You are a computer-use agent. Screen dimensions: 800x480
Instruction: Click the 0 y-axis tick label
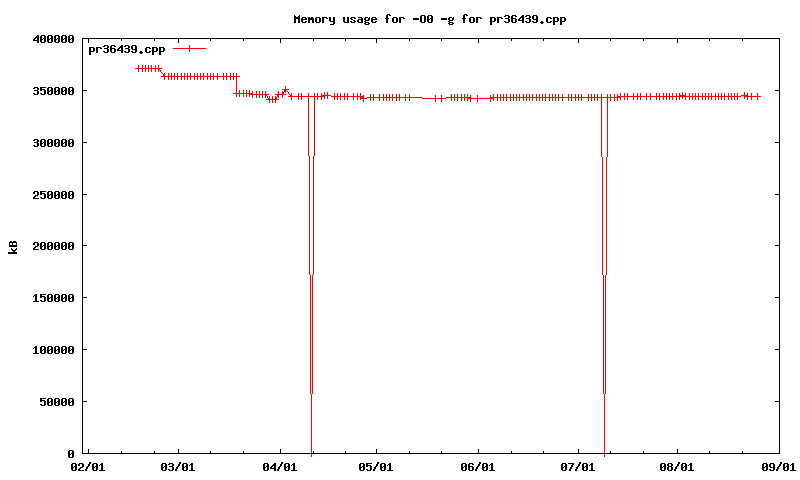(72, 454)
